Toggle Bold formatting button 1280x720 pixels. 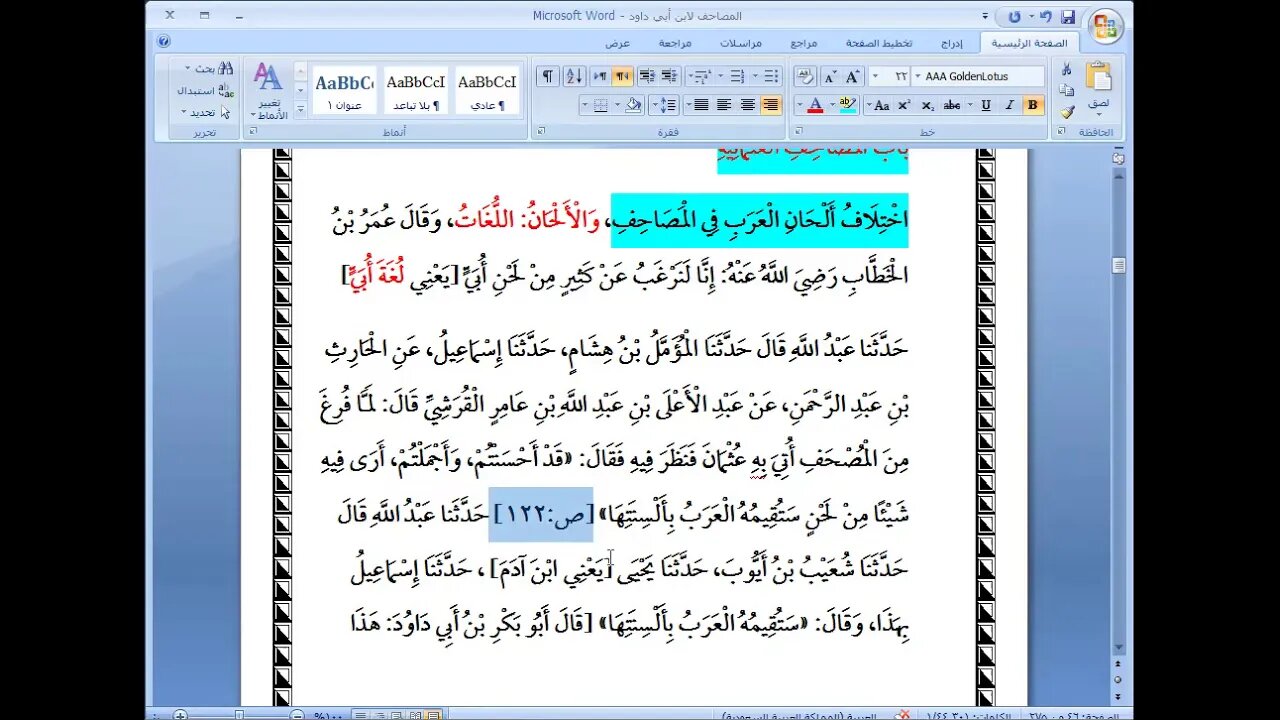[1033, 105]
